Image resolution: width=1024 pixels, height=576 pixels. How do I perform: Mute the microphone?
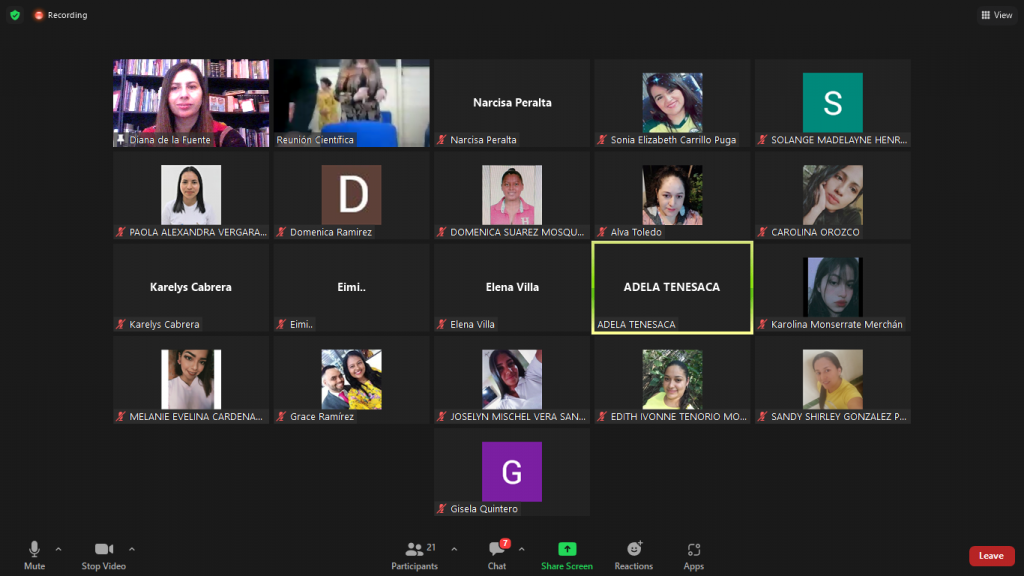(x=34, y=554)
